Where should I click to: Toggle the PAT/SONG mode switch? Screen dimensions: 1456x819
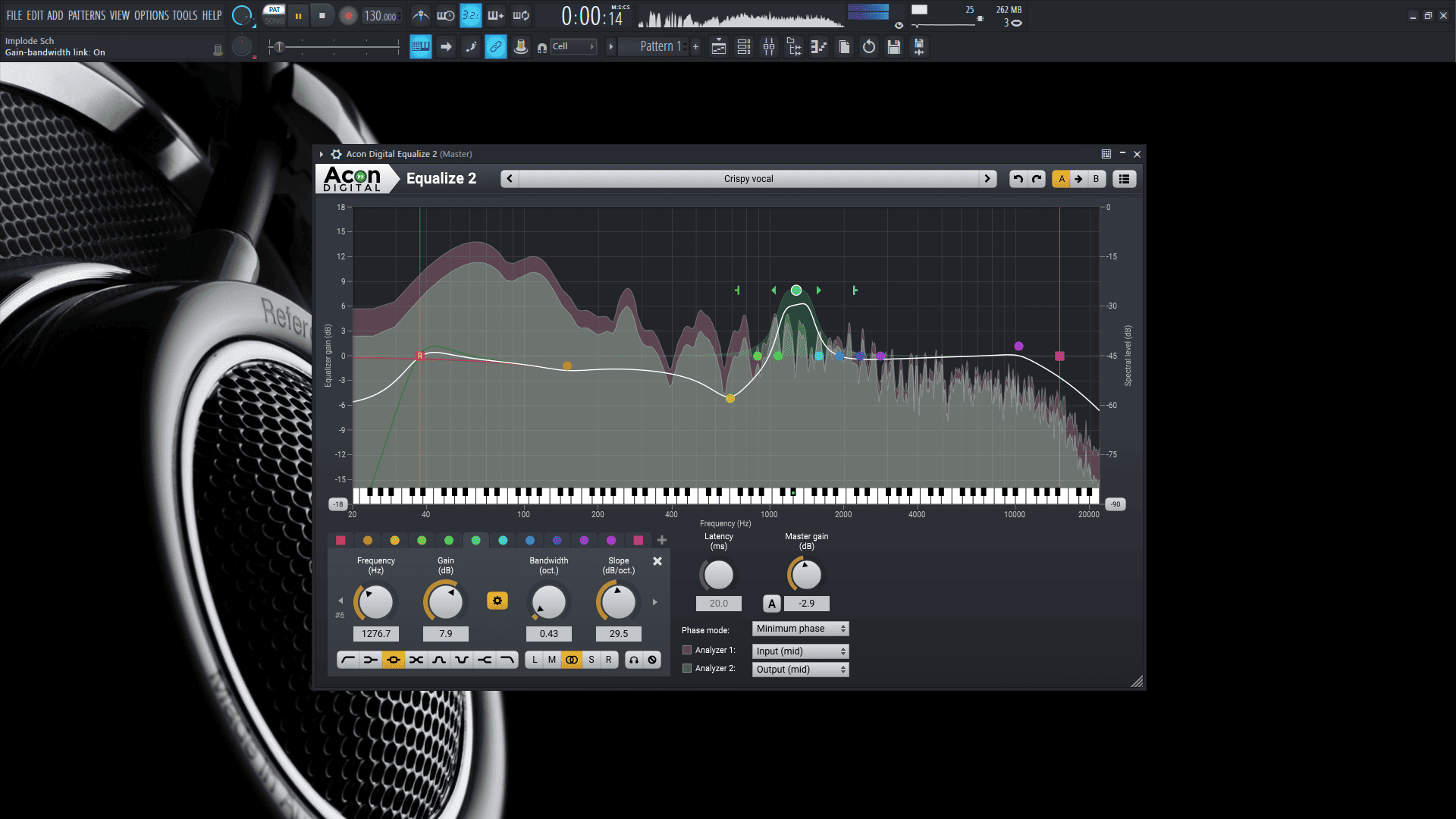[275, 15]
